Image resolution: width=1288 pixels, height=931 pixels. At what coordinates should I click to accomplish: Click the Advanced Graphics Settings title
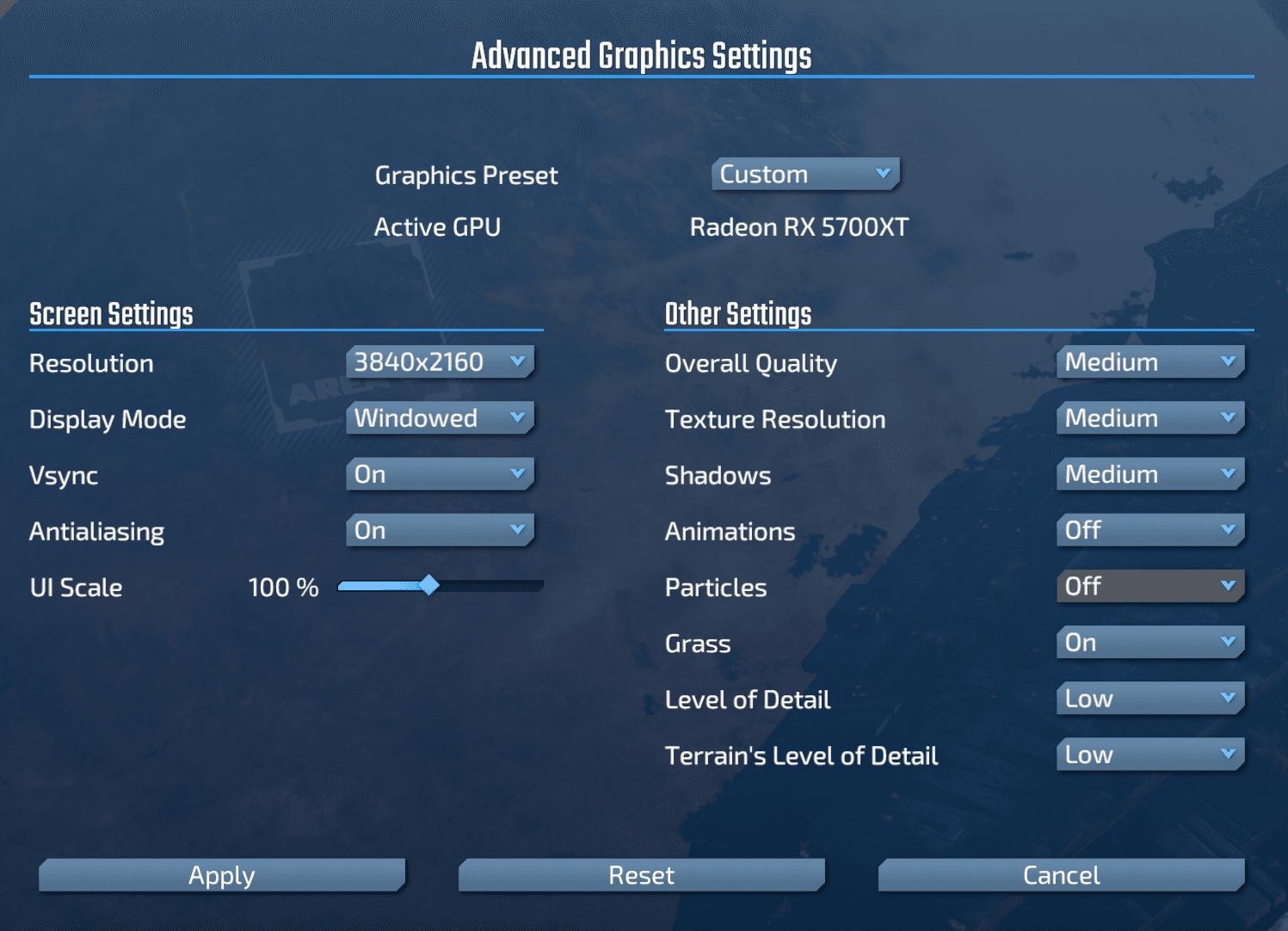642,56
